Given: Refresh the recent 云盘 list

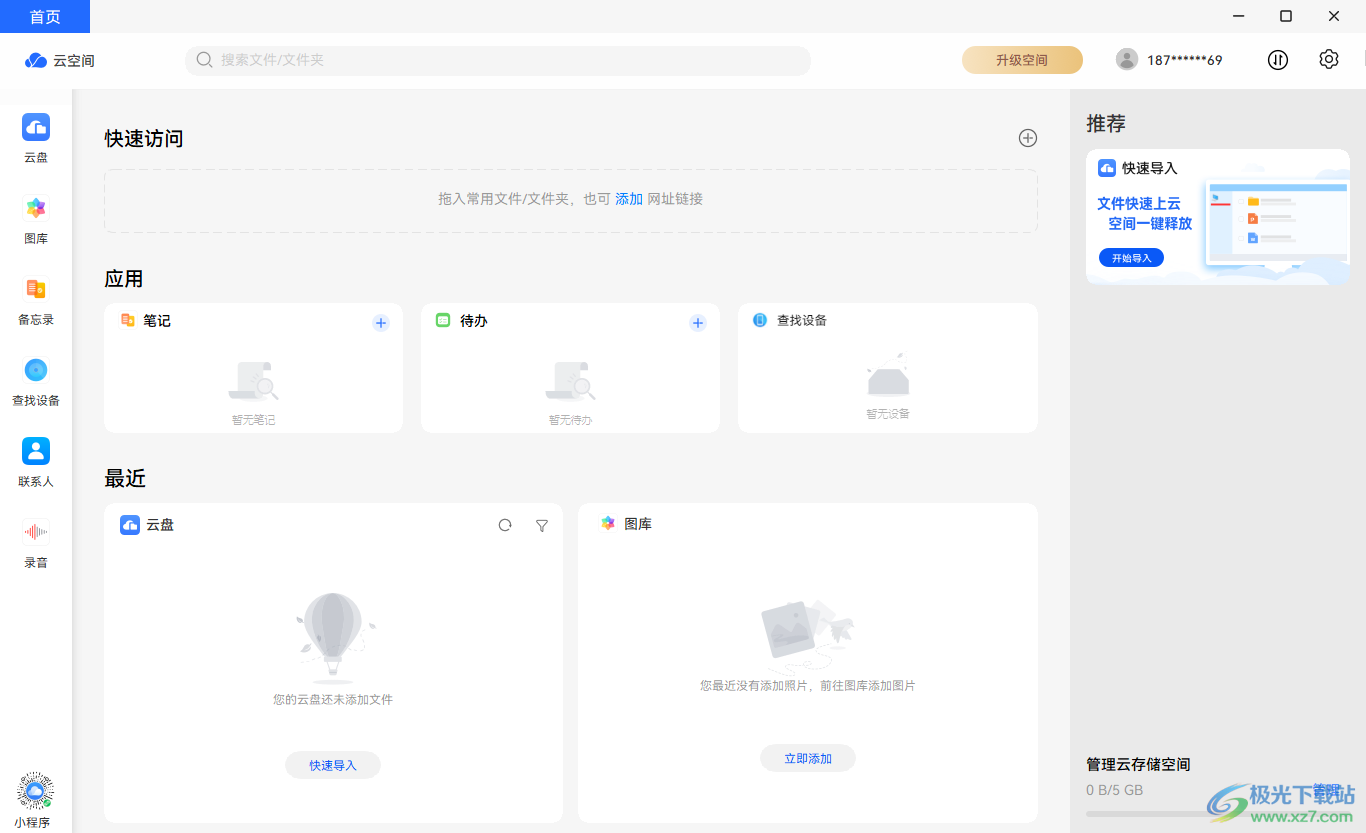Looking at the screenshot, I should coord(505,525).
